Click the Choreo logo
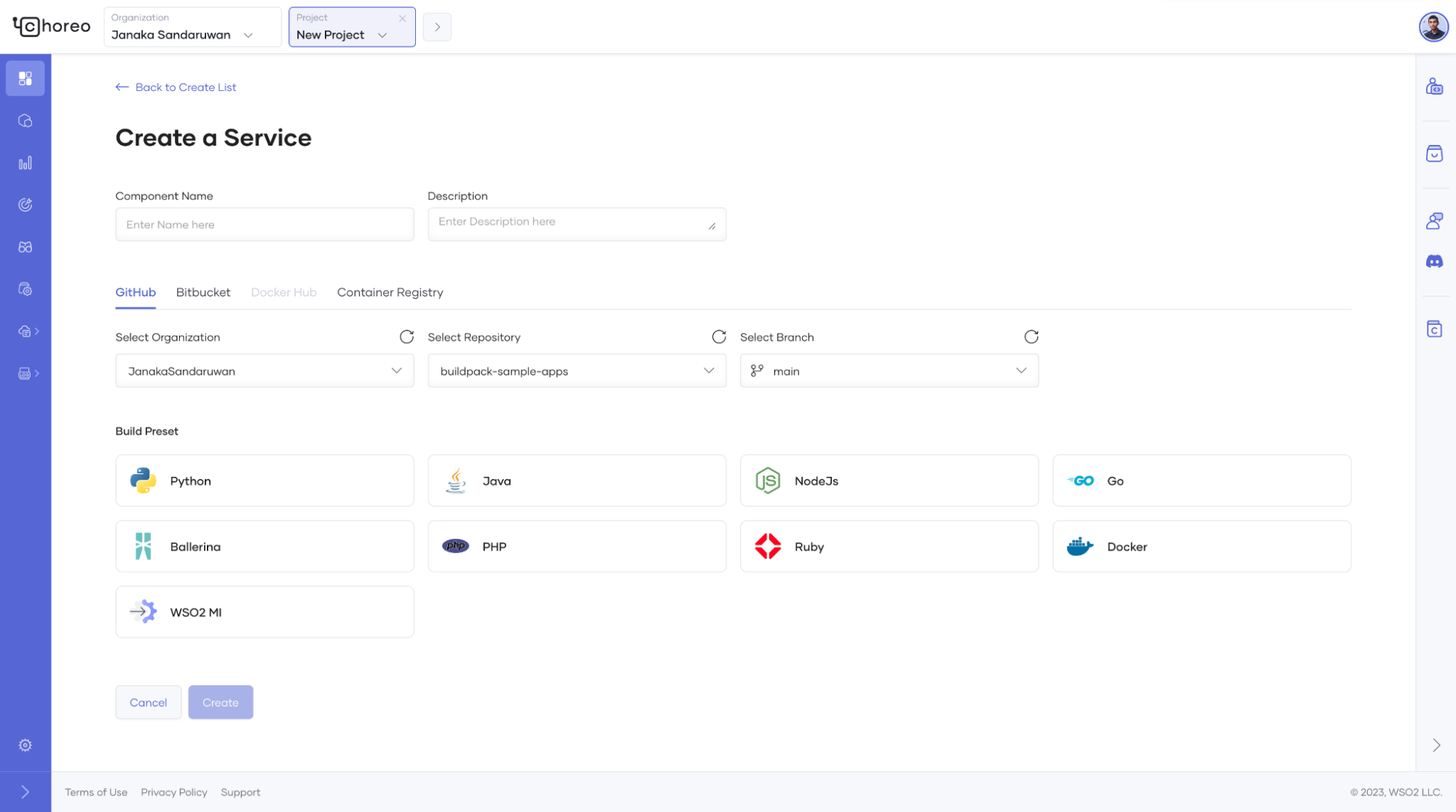Screen dimensions: 1456x812 pyautogui.click(x=52, y=26)
